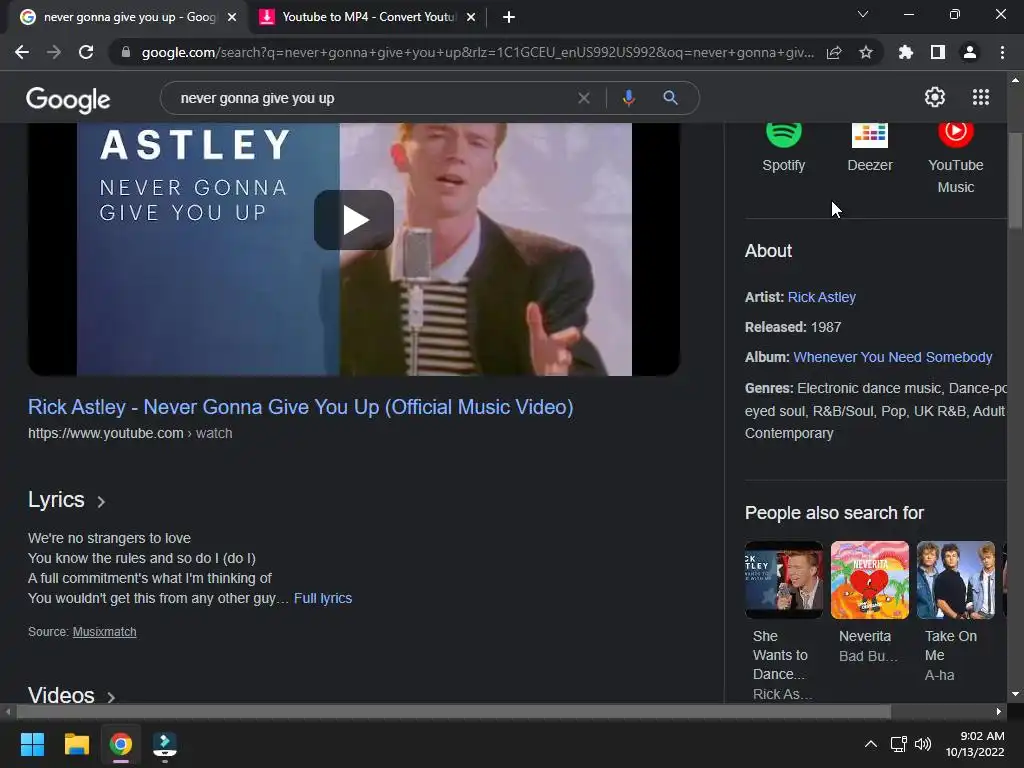Open Neverita Bad Bunny thumbnail
This screenshot has width=1024, height=768.
coord(870,580)
